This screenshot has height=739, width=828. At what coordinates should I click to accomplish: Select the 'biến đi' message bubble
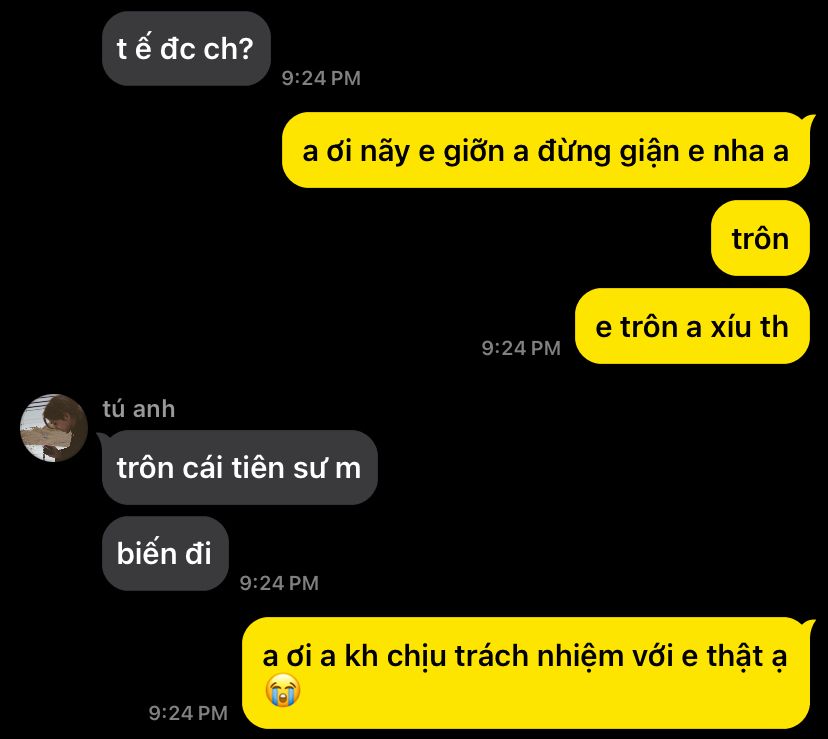point(165,553)
